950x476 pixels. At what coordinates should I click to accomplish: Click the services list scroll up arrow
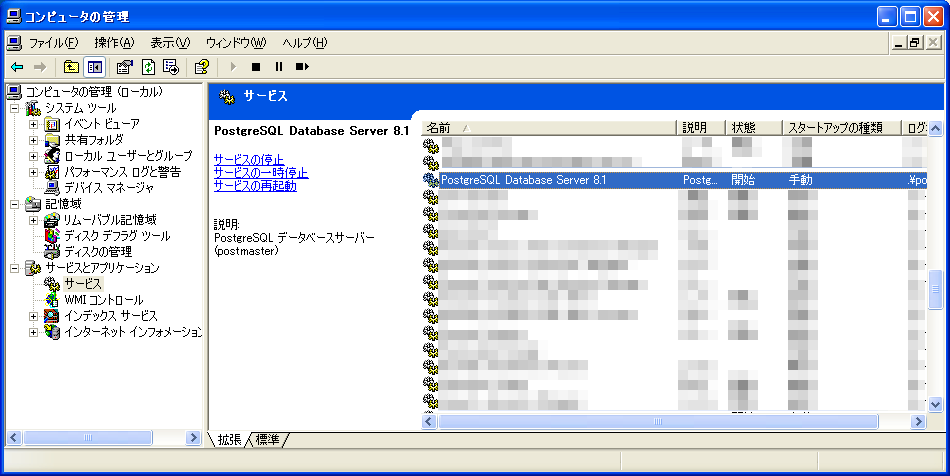(x=935, y=128)
